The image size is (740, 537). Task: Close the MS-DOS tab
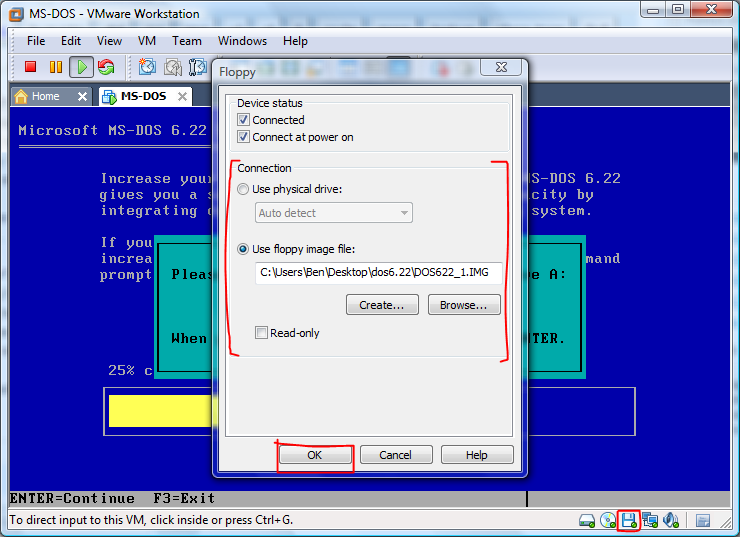(x=182, y=97)
